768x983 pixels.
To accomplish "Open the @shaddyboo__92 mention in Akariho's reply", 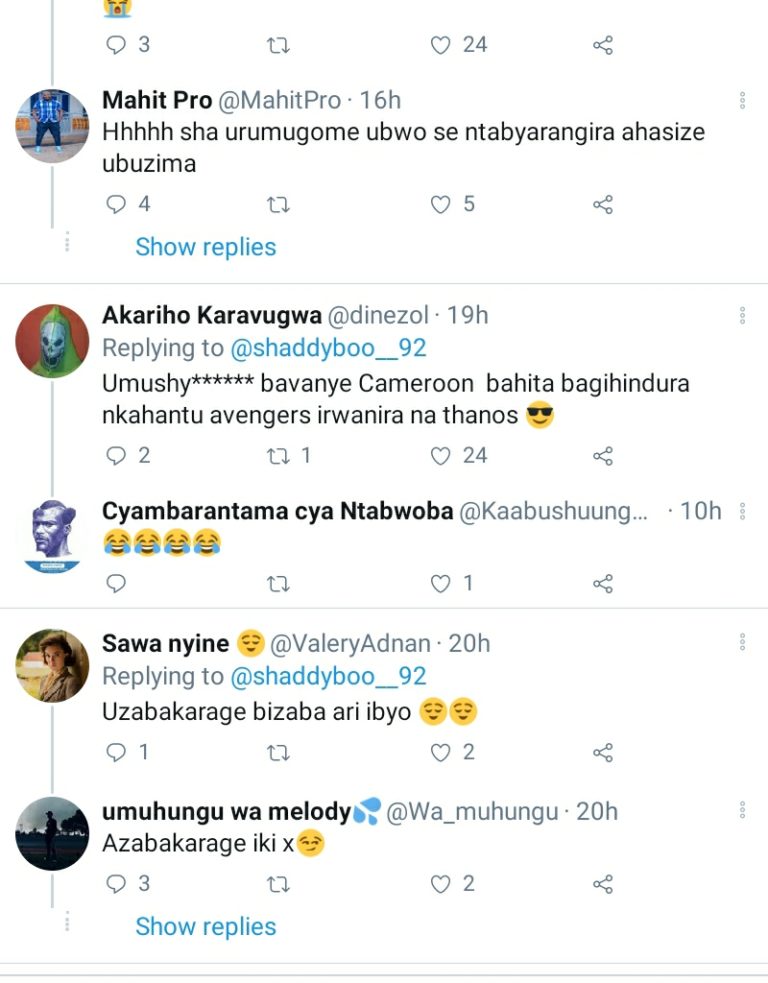I will (328, 348).
